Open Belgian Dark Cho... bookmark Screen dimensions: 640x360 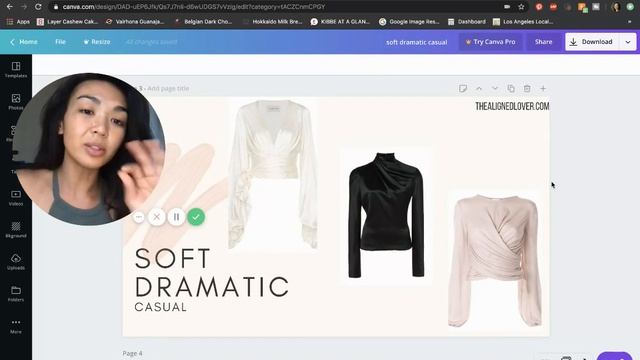pyautogui.click(x=204, y=22)
